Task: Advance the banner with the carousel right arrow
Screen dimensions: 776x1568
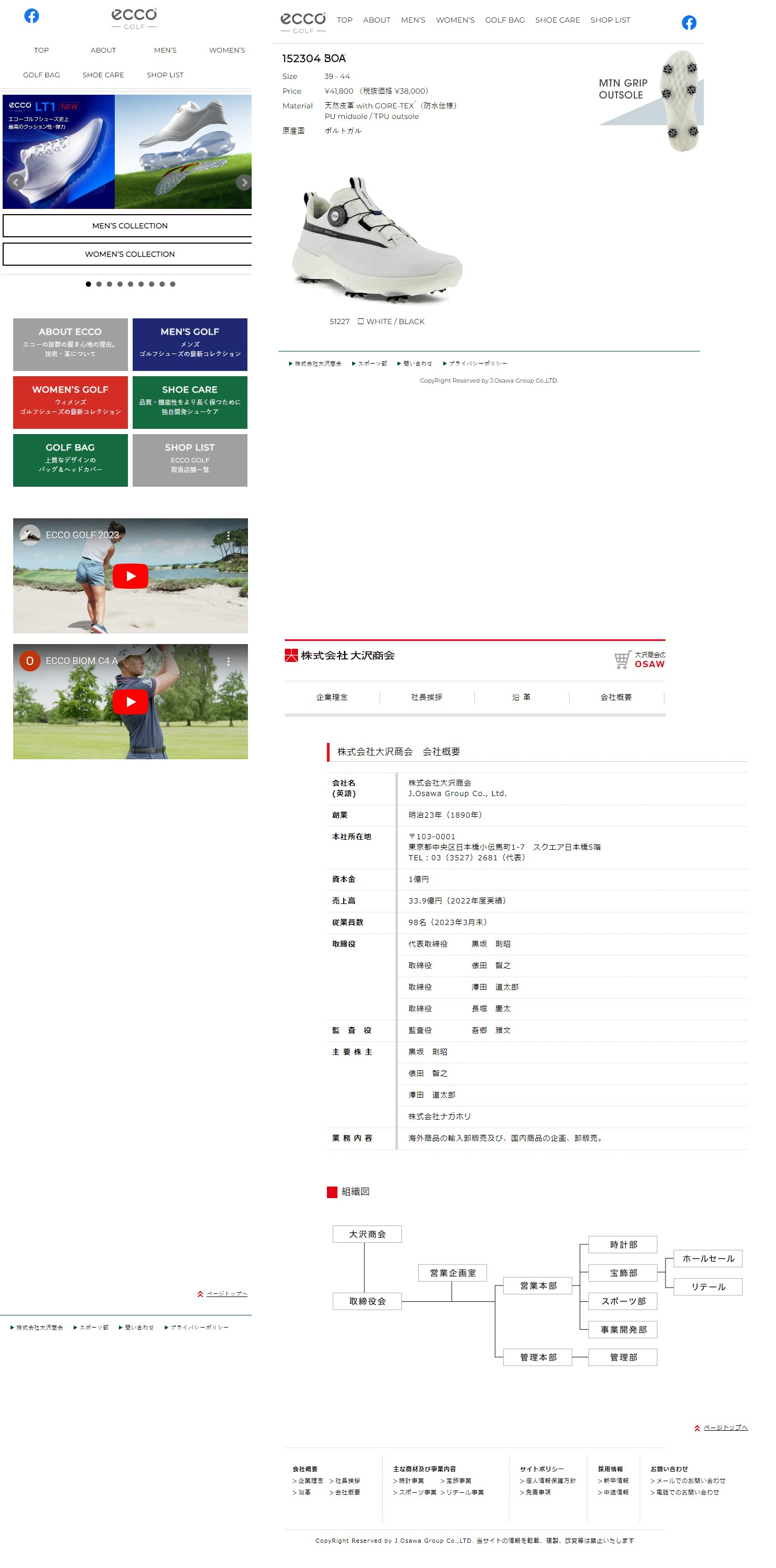Action: [244, 182]
